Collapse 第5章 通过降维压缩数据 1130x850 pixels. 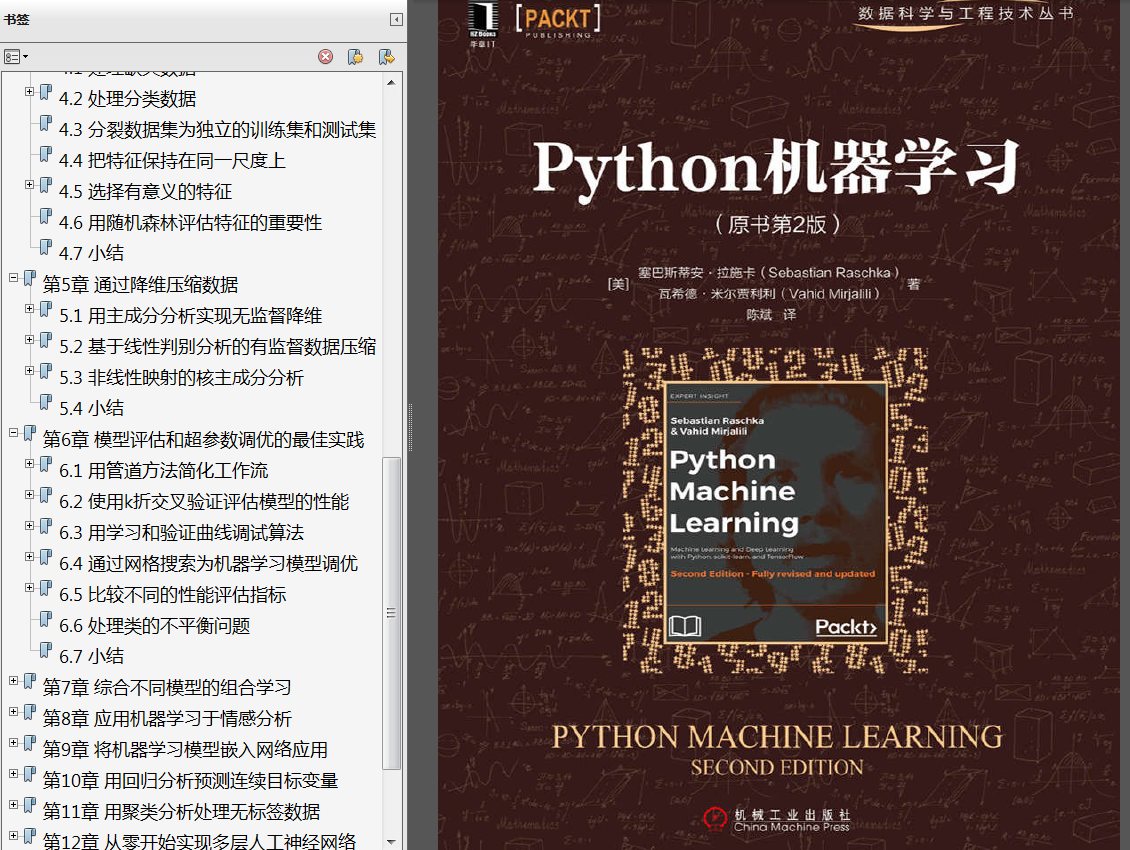point(13,278)
